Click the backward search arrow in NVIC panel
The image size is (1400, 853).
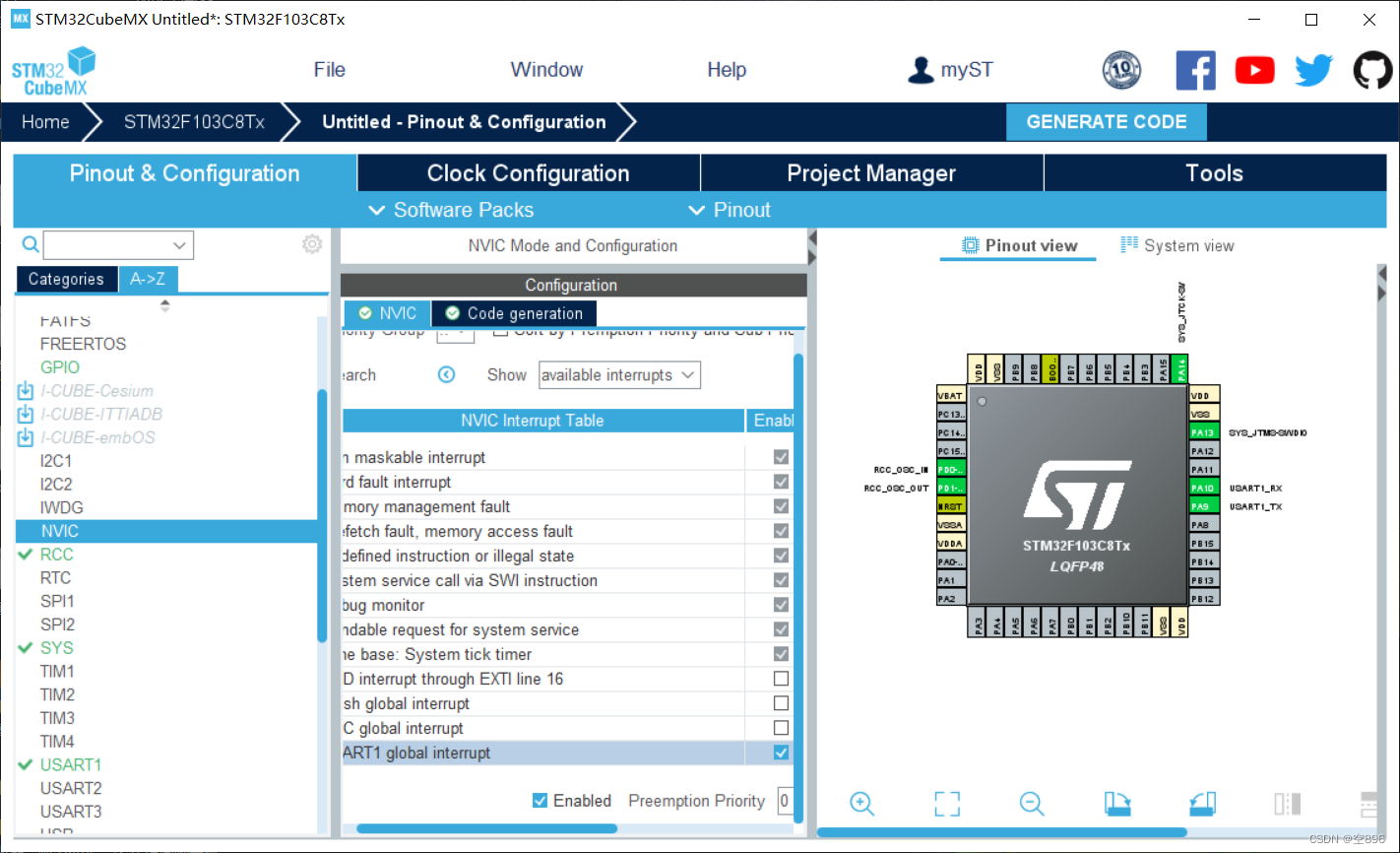447,375
